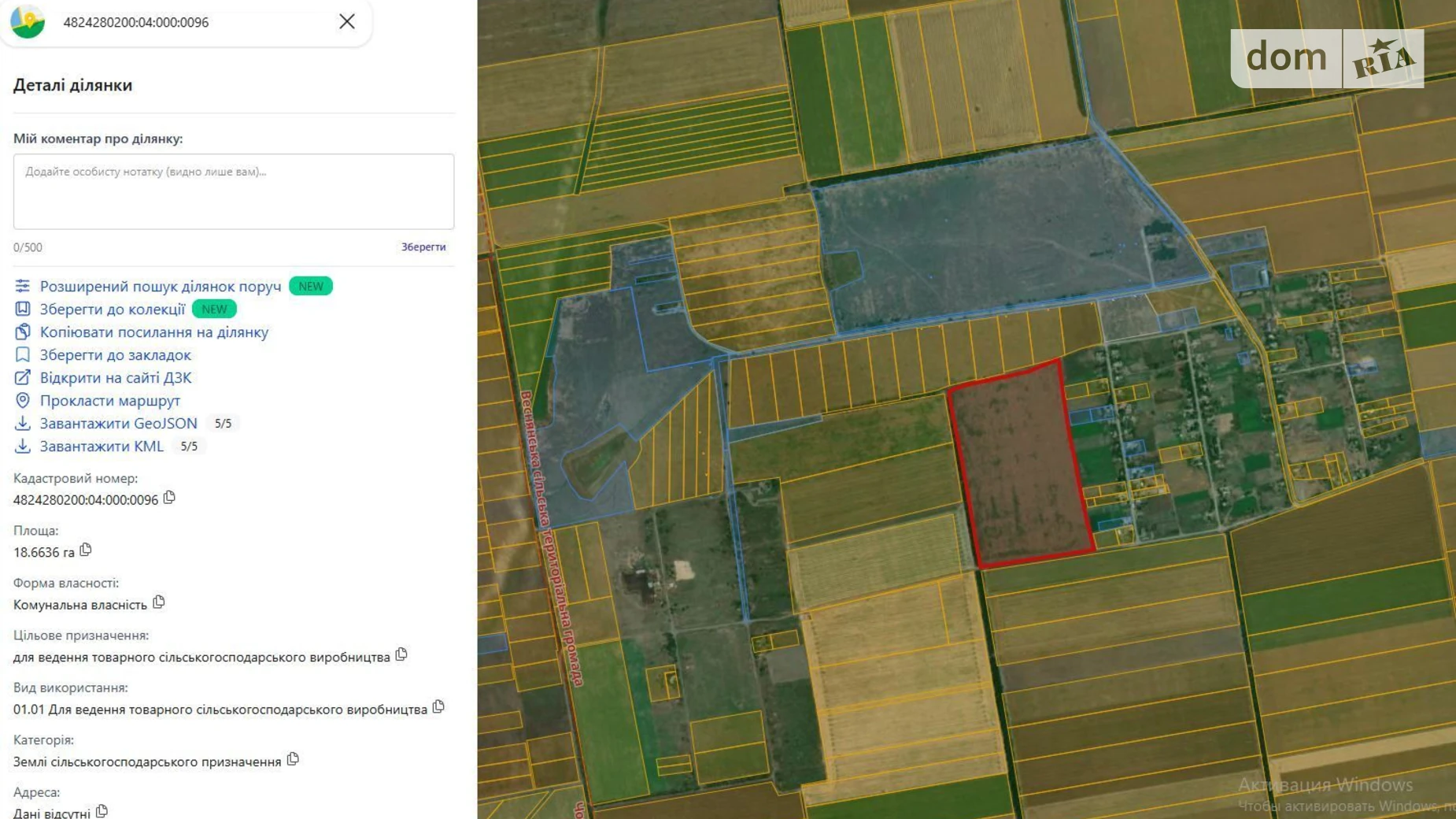Click the download icon for KML
The width and height of the screenshot is (1456, 819).
tap(23, 446)
